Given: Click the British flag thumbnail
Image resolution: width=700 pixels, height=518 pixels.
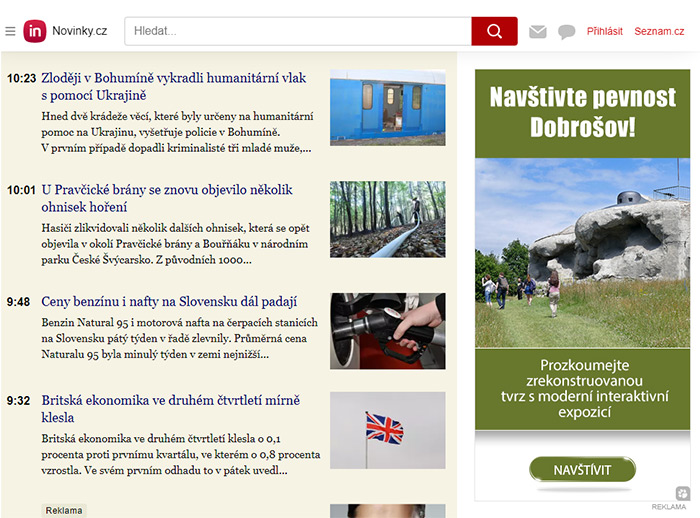Looking at the screenshot, I should point(387,430).
